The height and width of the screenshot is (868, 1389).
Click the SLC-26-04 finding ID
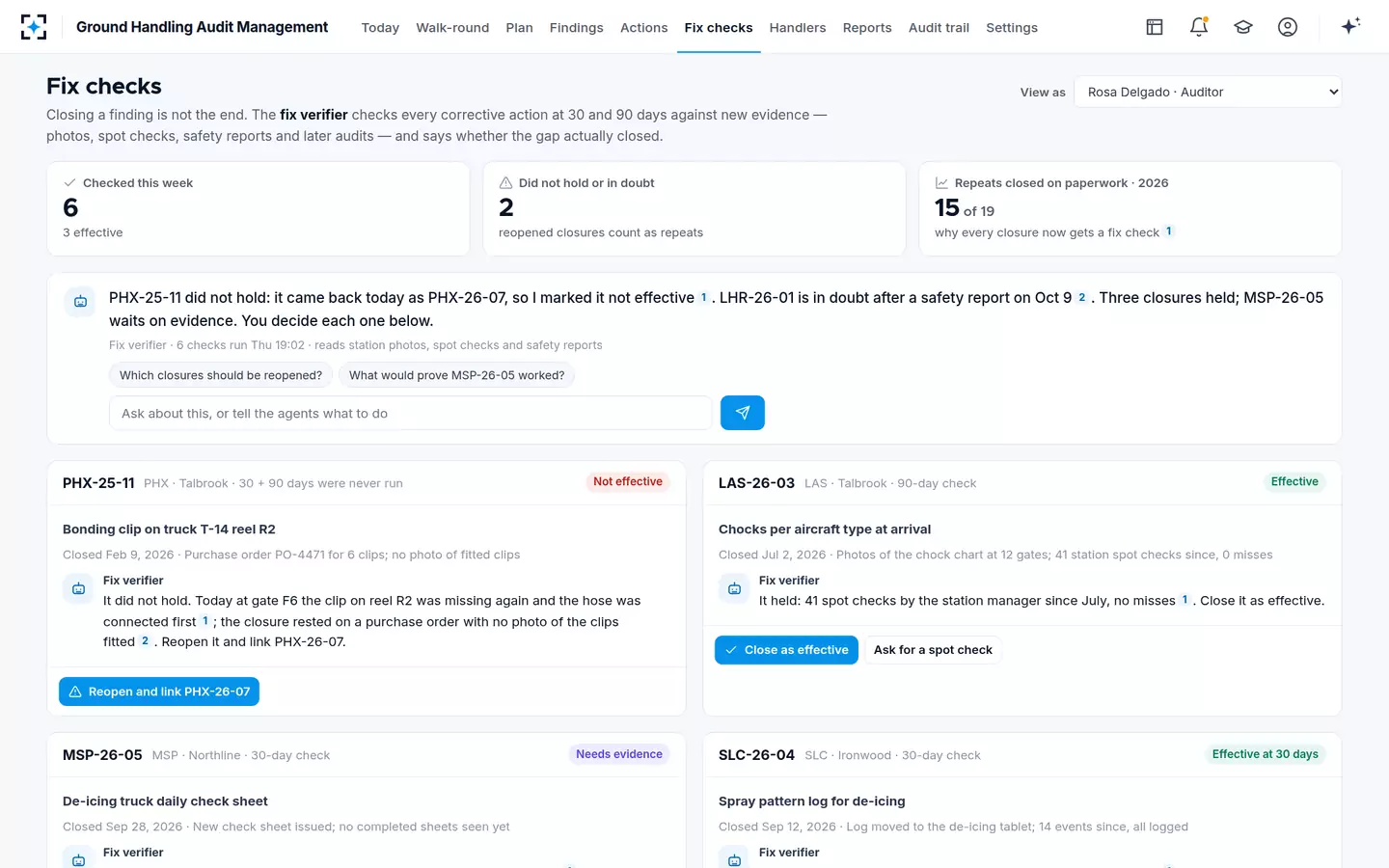point(756,755)
